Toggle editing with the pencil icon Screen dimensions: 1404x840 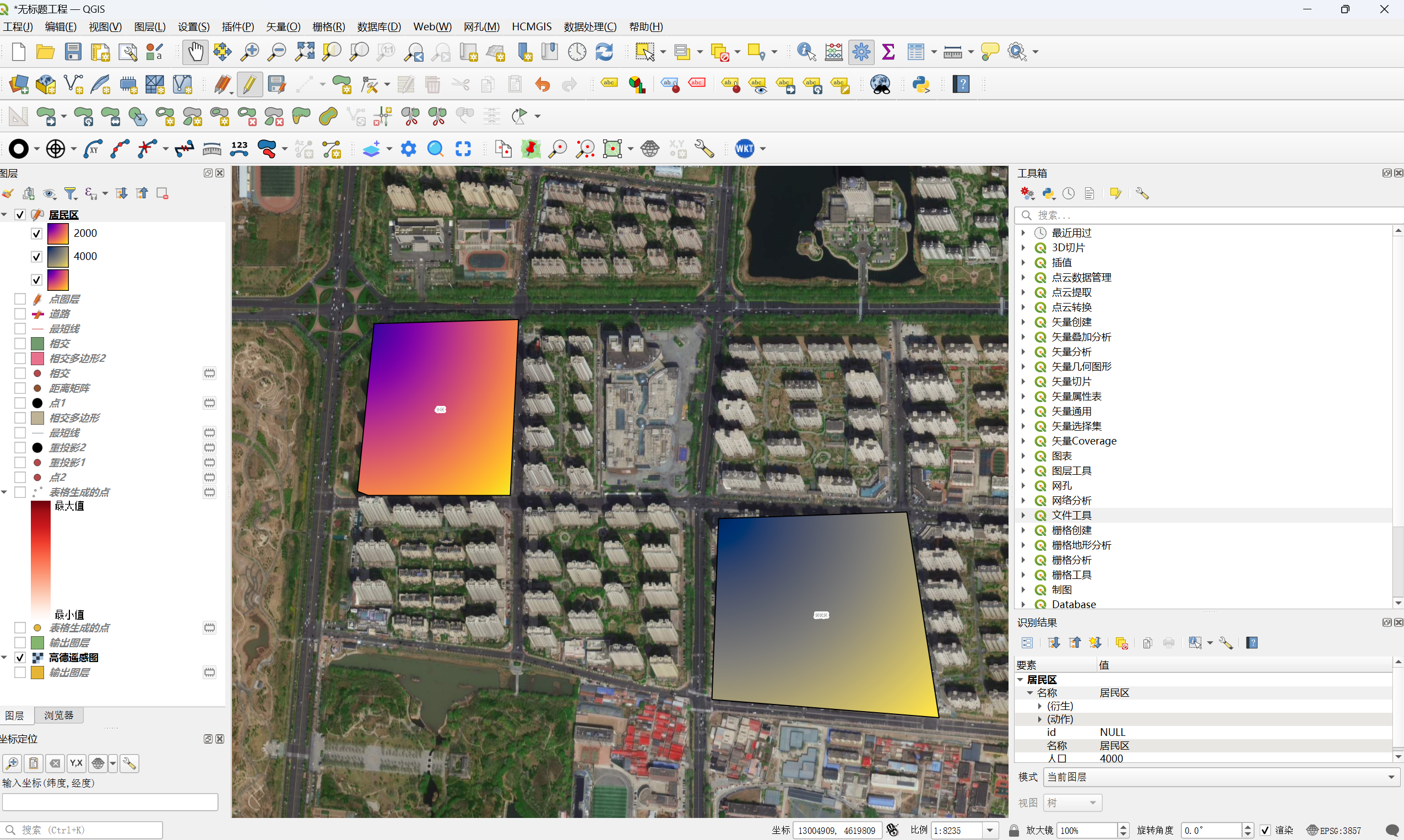pyautogui.click(x=249, y=84)
